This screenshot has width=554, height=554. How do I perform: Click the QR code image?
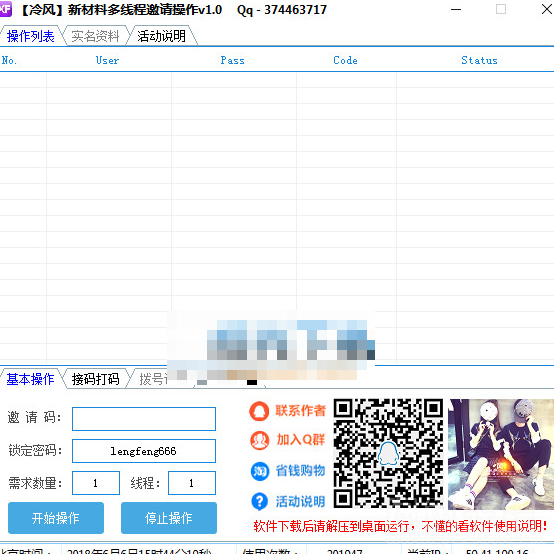pos(388,453)
